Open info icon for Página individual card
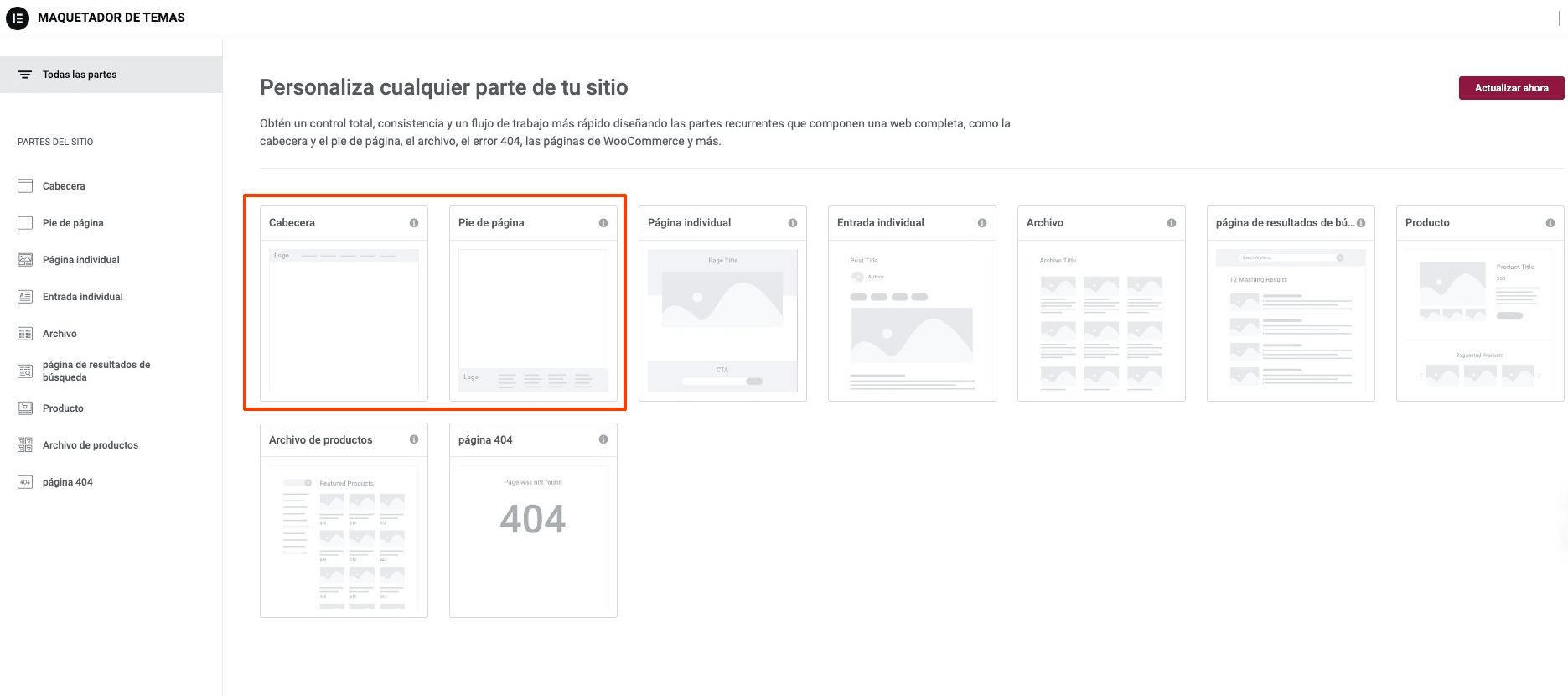Image resolution: width=1568 pixels, height=696 pixels. coord(793,223)
